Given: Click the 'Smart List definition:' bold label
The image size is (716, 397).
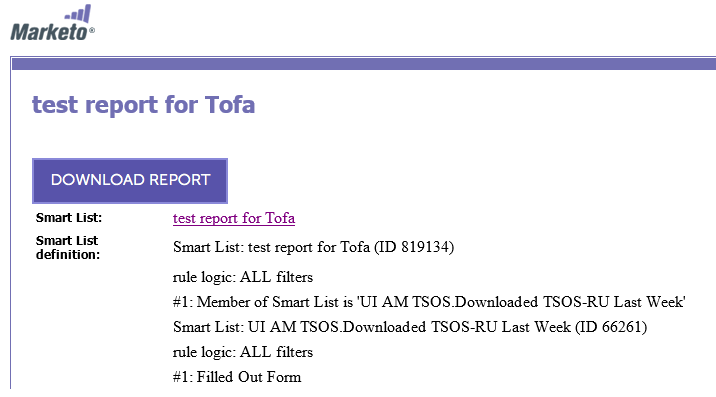Looking at the screenshot, I should 68,247.
